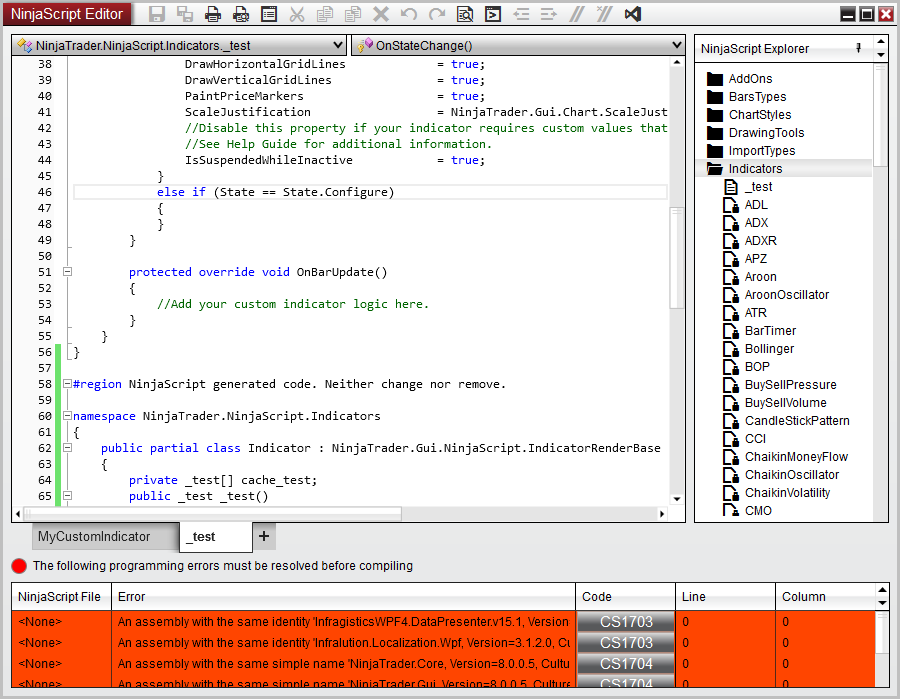Viewport: 900px width, 699px height.
Task: Click the Delete X icon in toolbar
Action: (381, 14)
